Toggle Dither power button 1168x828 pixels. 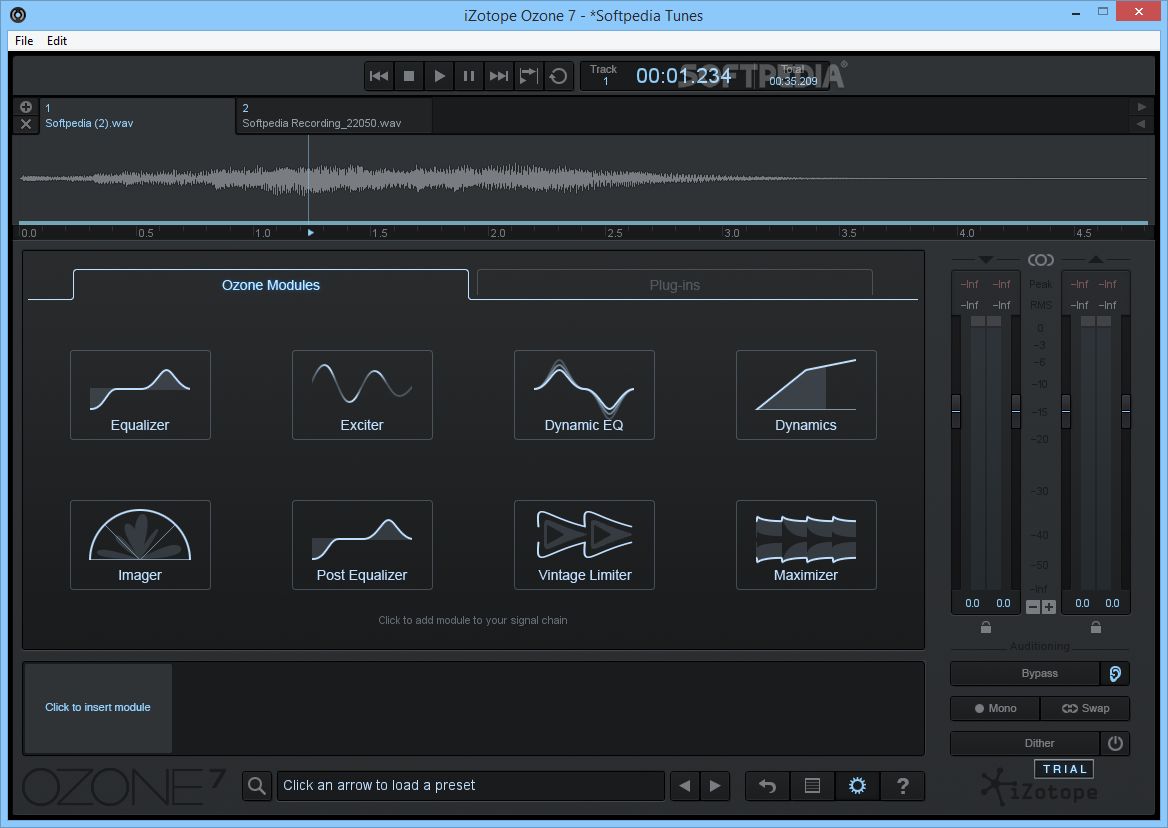click(1115, 743)
